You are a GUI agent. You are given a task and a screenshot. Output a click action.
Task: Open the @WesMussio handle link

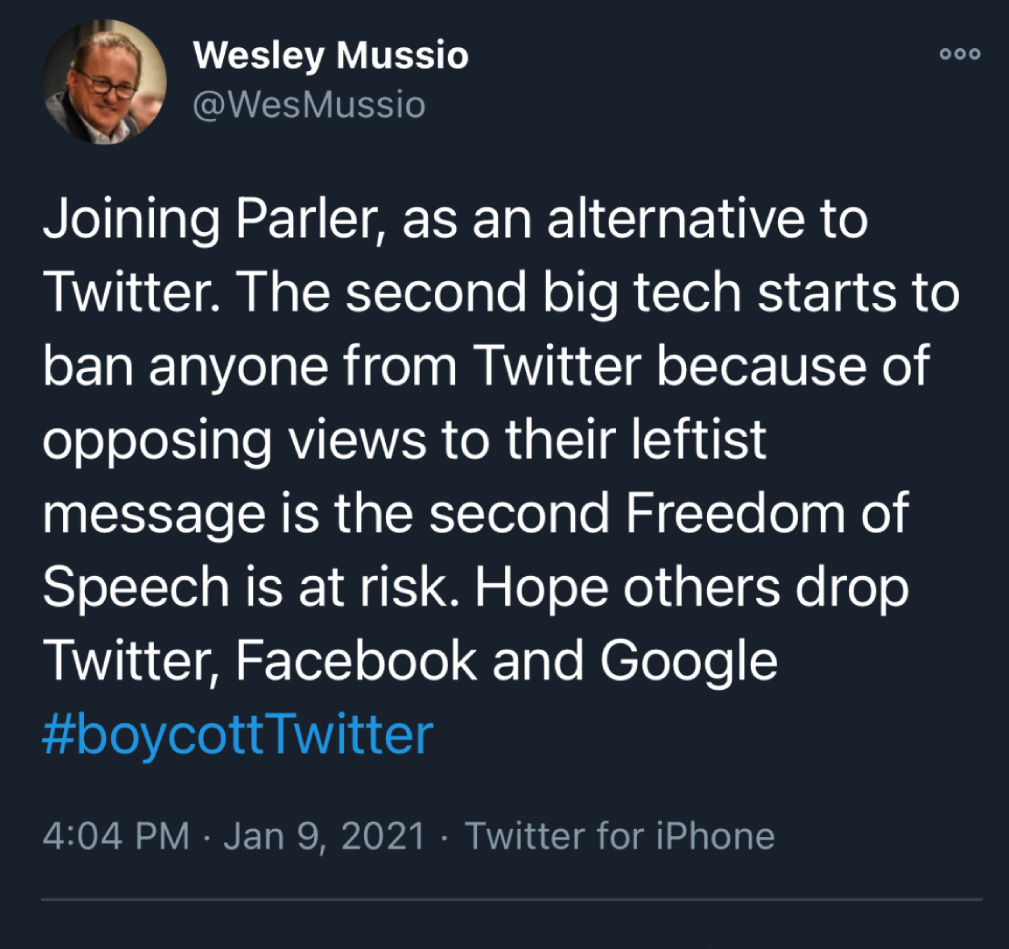[x=309, y=104]
